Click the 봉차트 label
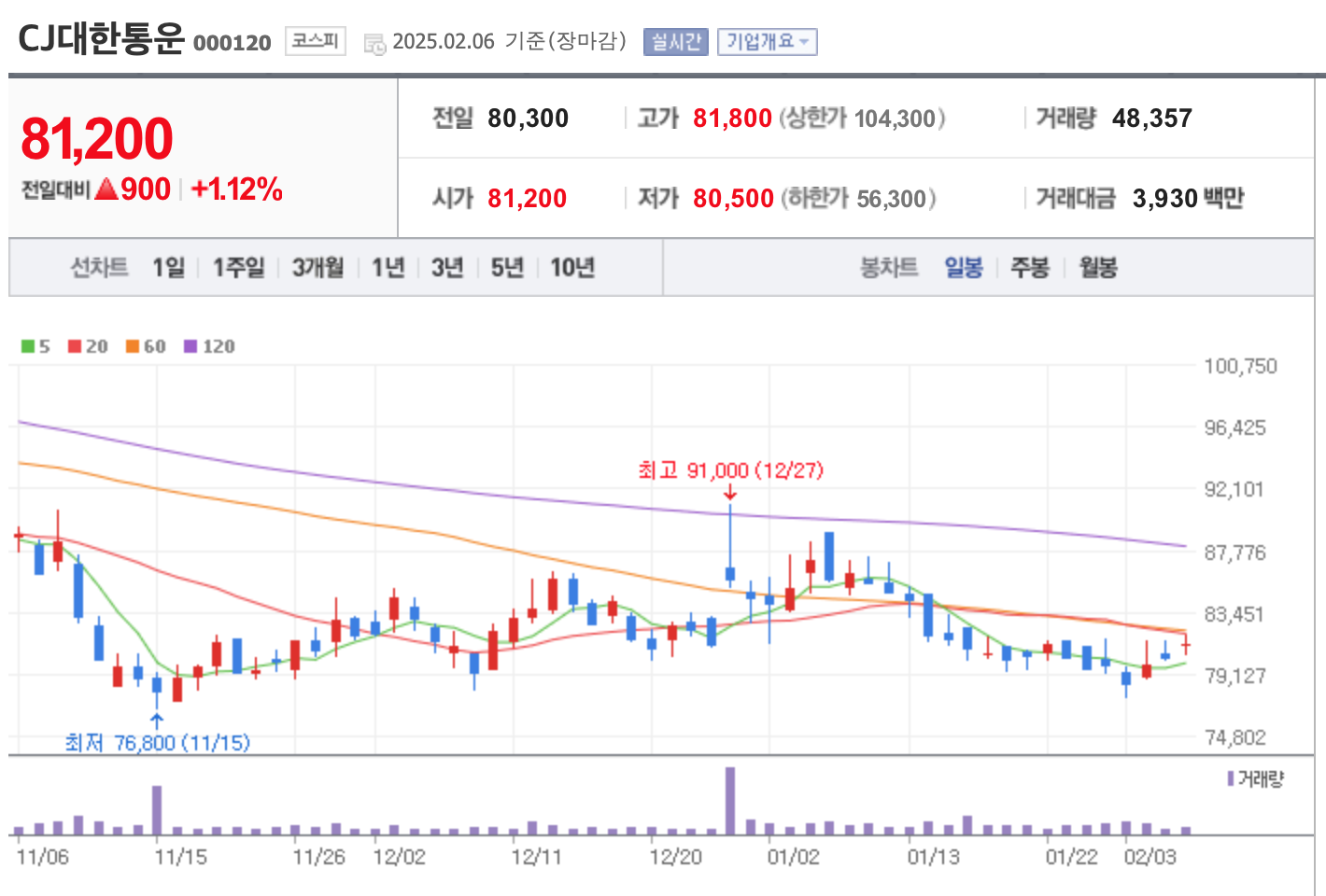Image resolution: width=1326 pixels, height=896 pixels. [889, 268]
